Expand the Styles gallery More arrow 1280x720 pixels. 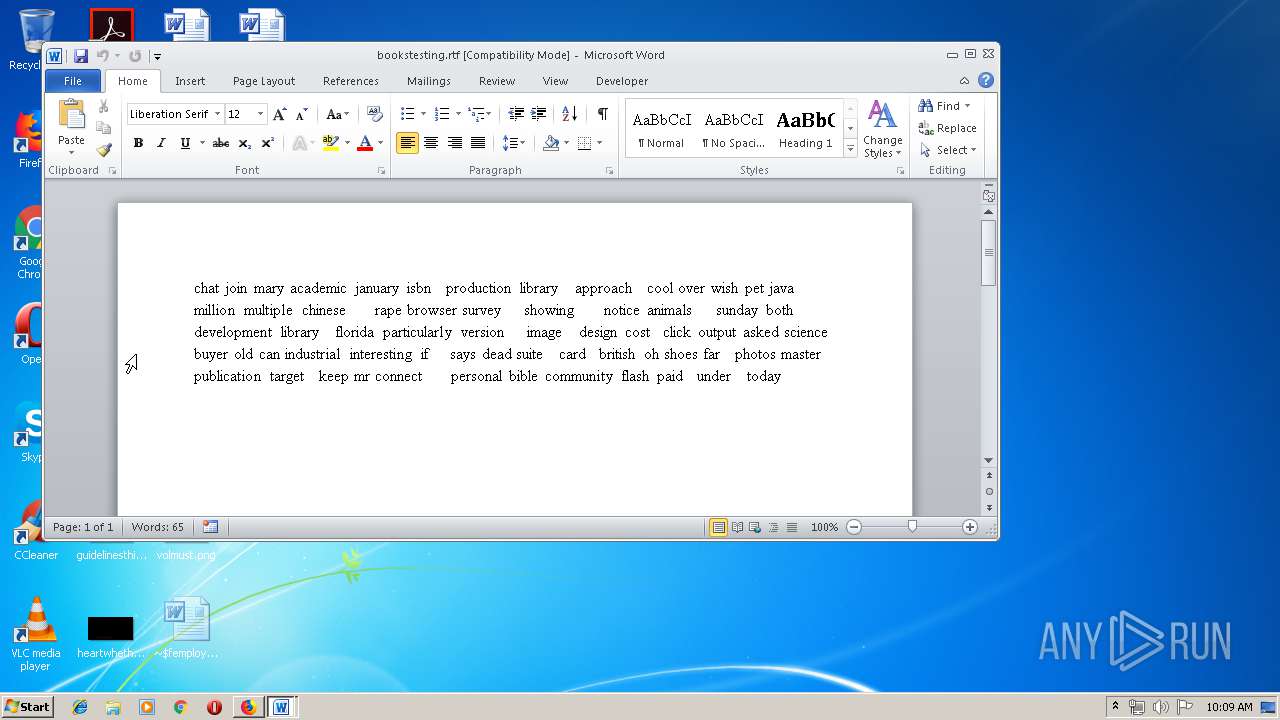[x=851, y=148]
